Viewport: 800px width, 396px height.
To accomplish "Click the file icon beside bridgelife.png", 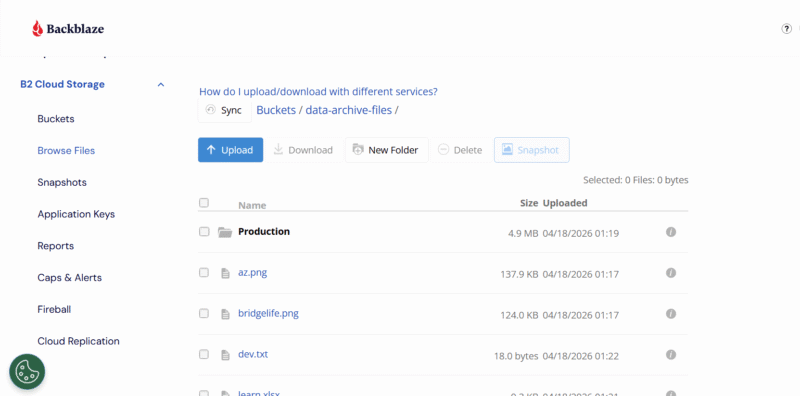I will pyautogui.click(x=225, y=314).
